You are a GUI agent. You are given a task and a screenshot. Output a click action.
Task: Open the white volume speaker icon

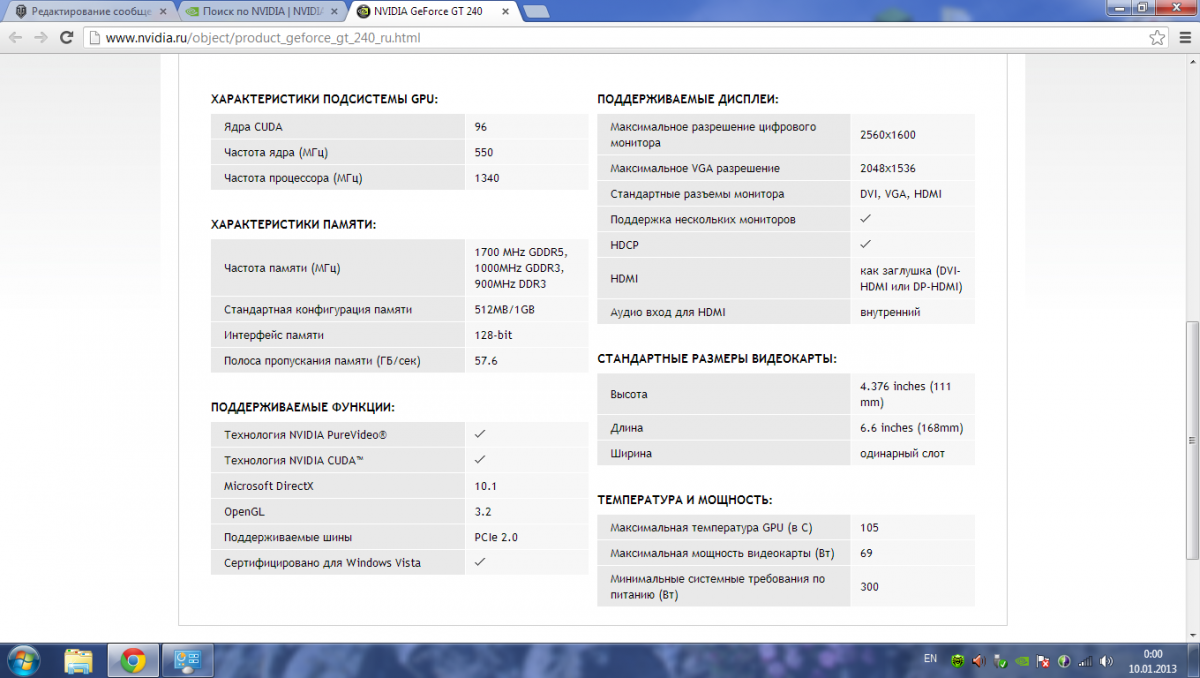point(1106,661)
